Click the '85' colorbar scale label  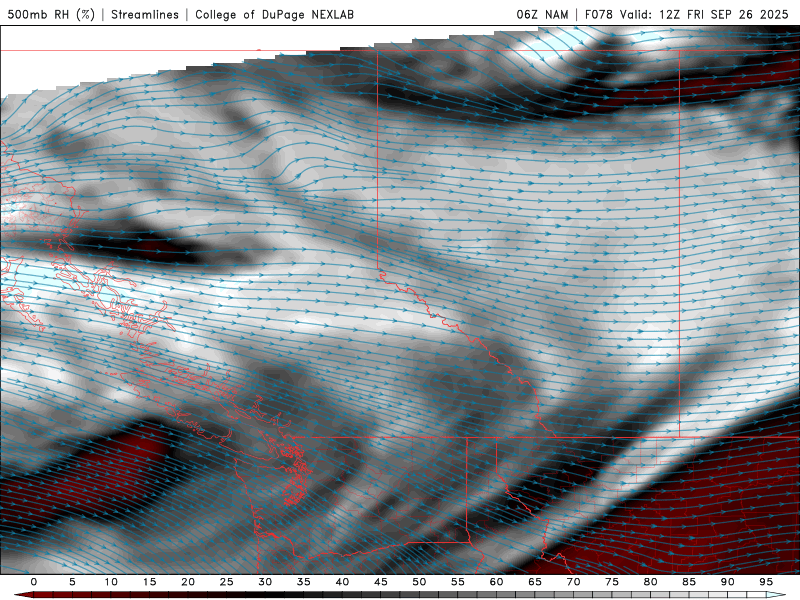pyautogui.click(x=689, y=582)
